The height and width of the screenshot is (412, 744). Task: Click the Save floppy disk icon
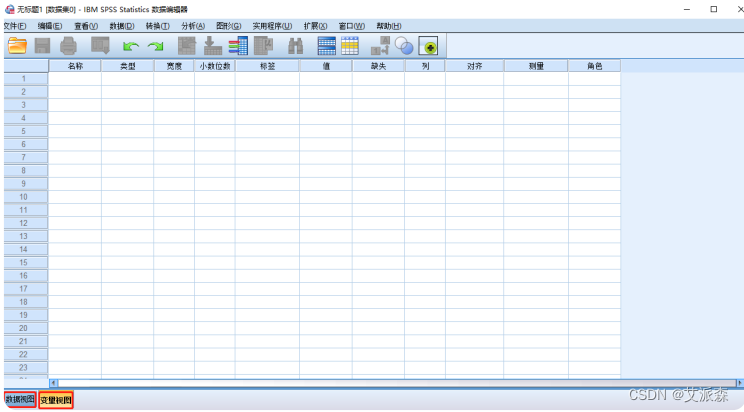42,46
